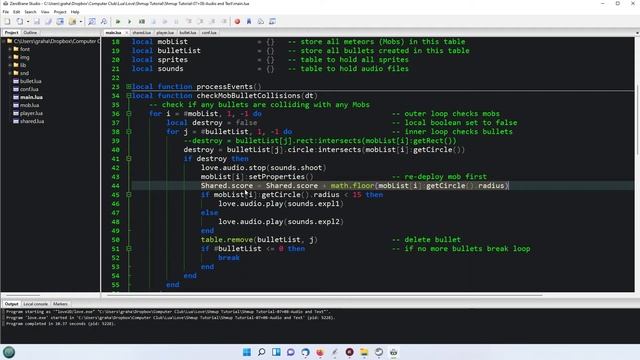Open the editor tab list dropdown arrow
Viewport: 640px width, 360px height.
pyautogui.click(x=637, y=33)
